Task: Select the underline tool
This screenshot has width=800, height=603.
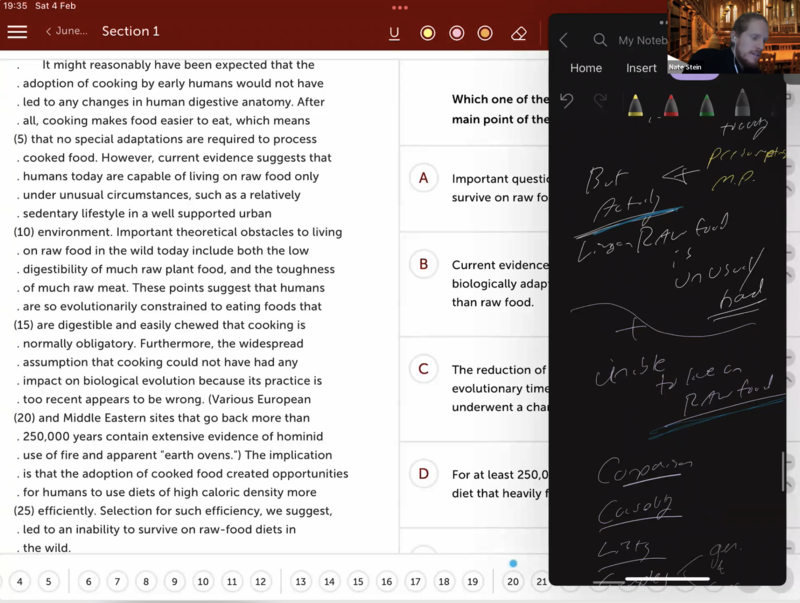Action: [394, 33]
